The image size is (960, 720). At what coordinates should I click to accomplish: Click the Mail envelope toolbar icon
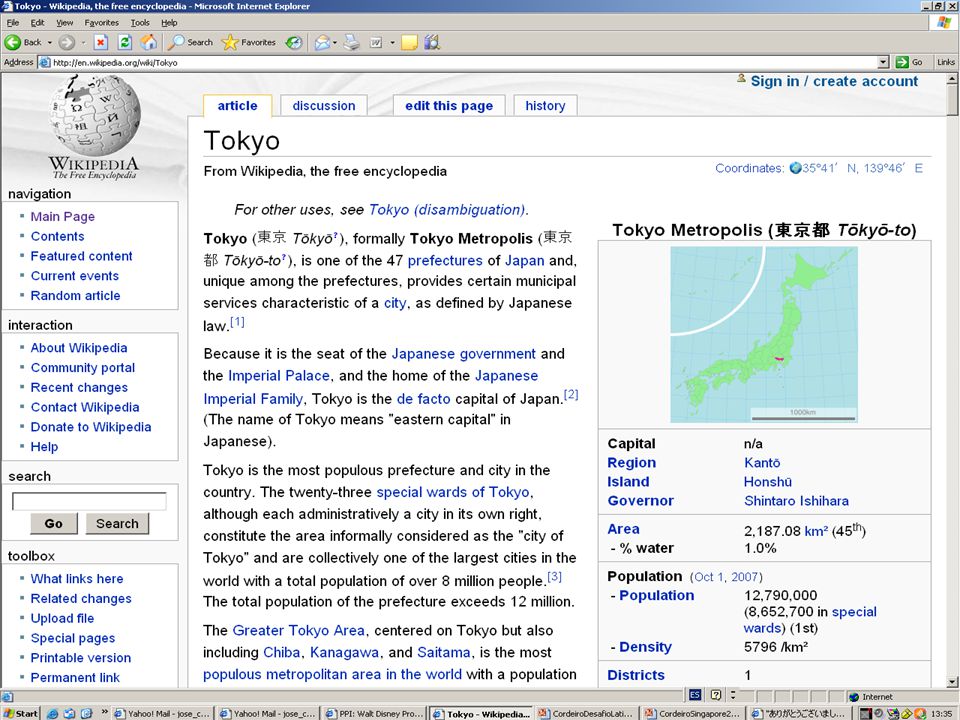click(322, 42)
